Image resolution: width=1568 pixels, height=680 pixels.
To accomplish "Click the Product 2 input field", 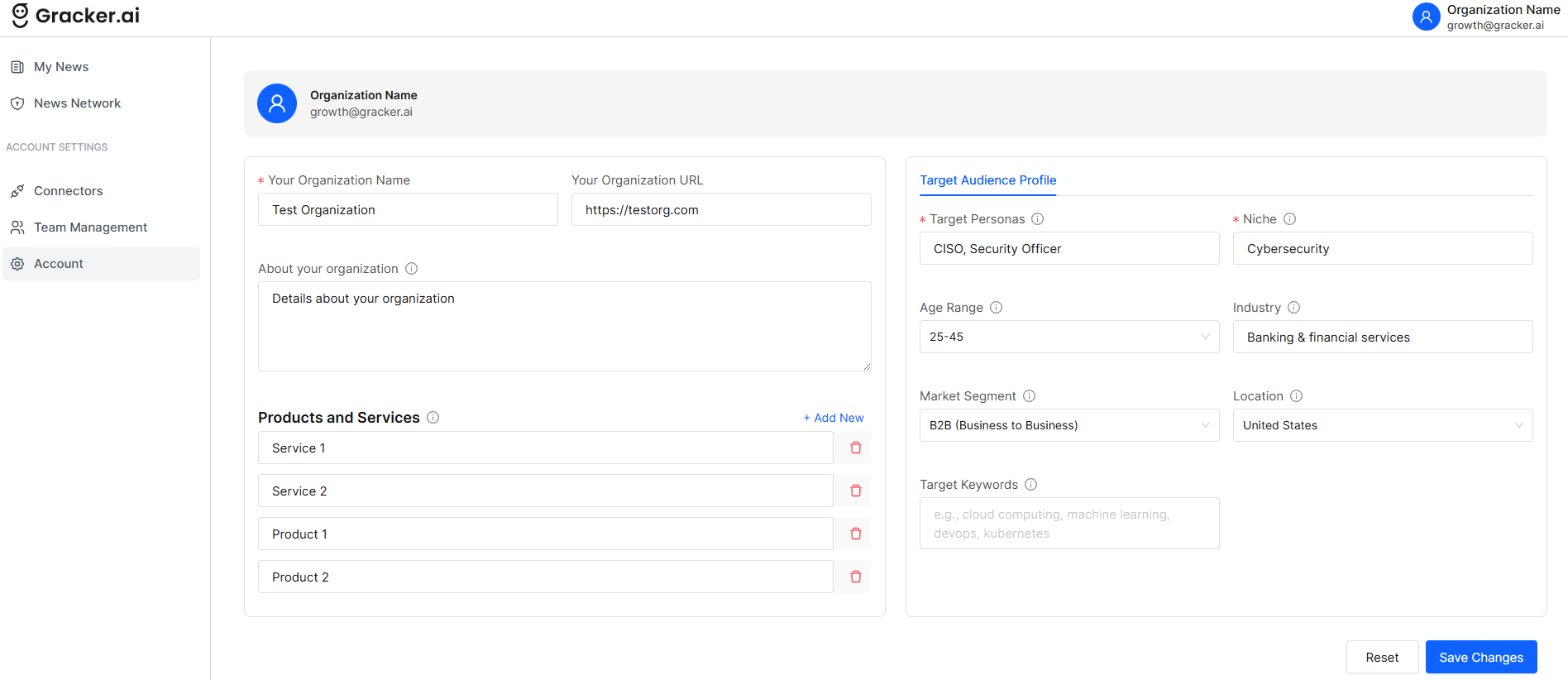I will coord(546,577).
